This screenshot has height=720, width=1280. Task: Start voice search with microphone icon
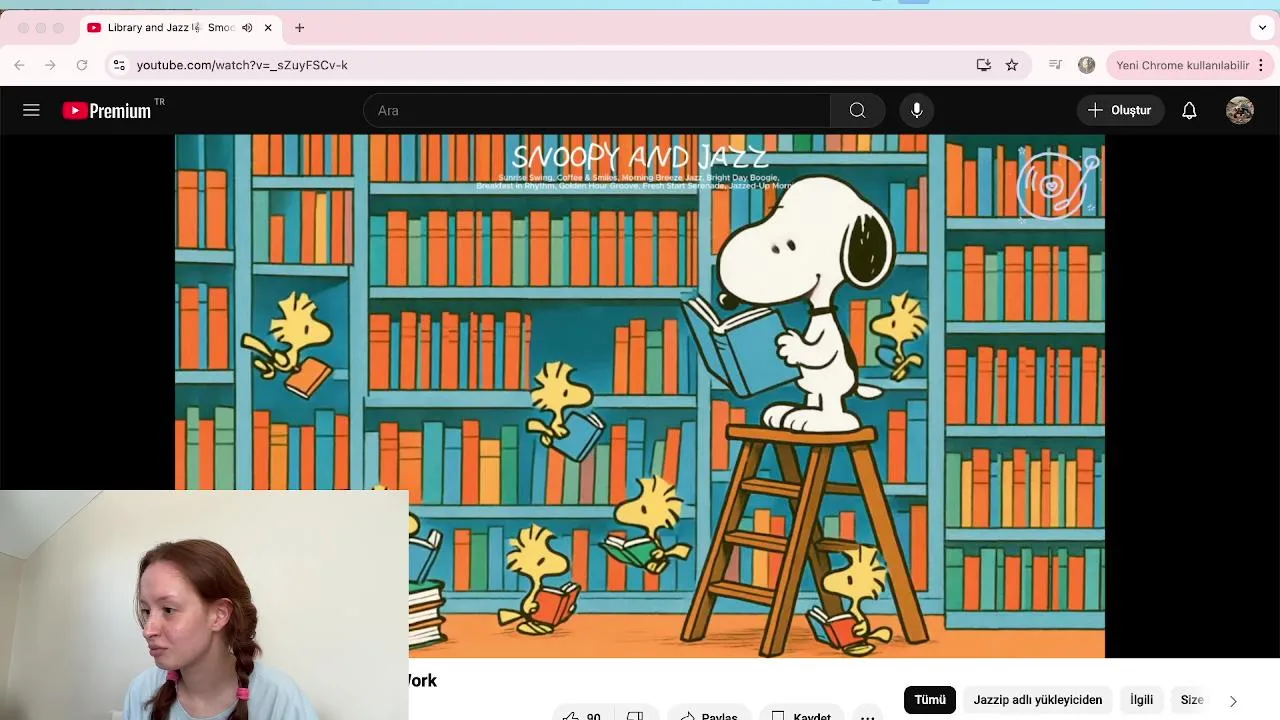[917, 110]
